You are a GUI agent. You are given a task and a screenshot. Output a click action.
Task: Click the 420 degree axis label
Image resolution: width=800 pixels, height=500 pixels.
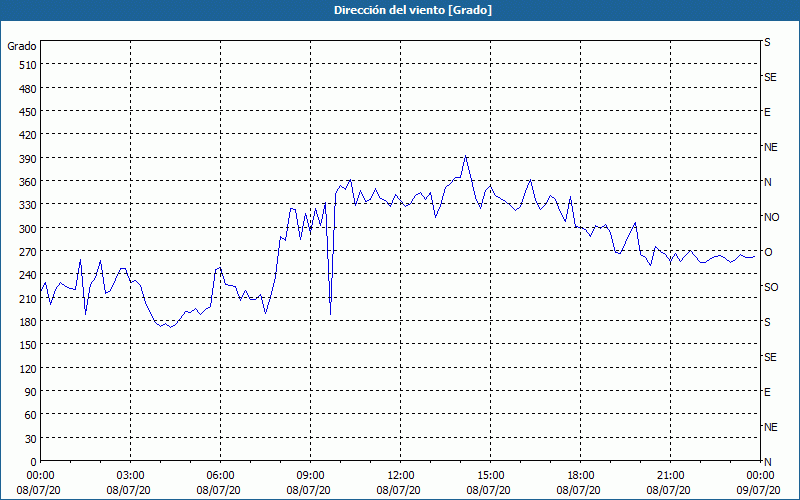point(29,135)
